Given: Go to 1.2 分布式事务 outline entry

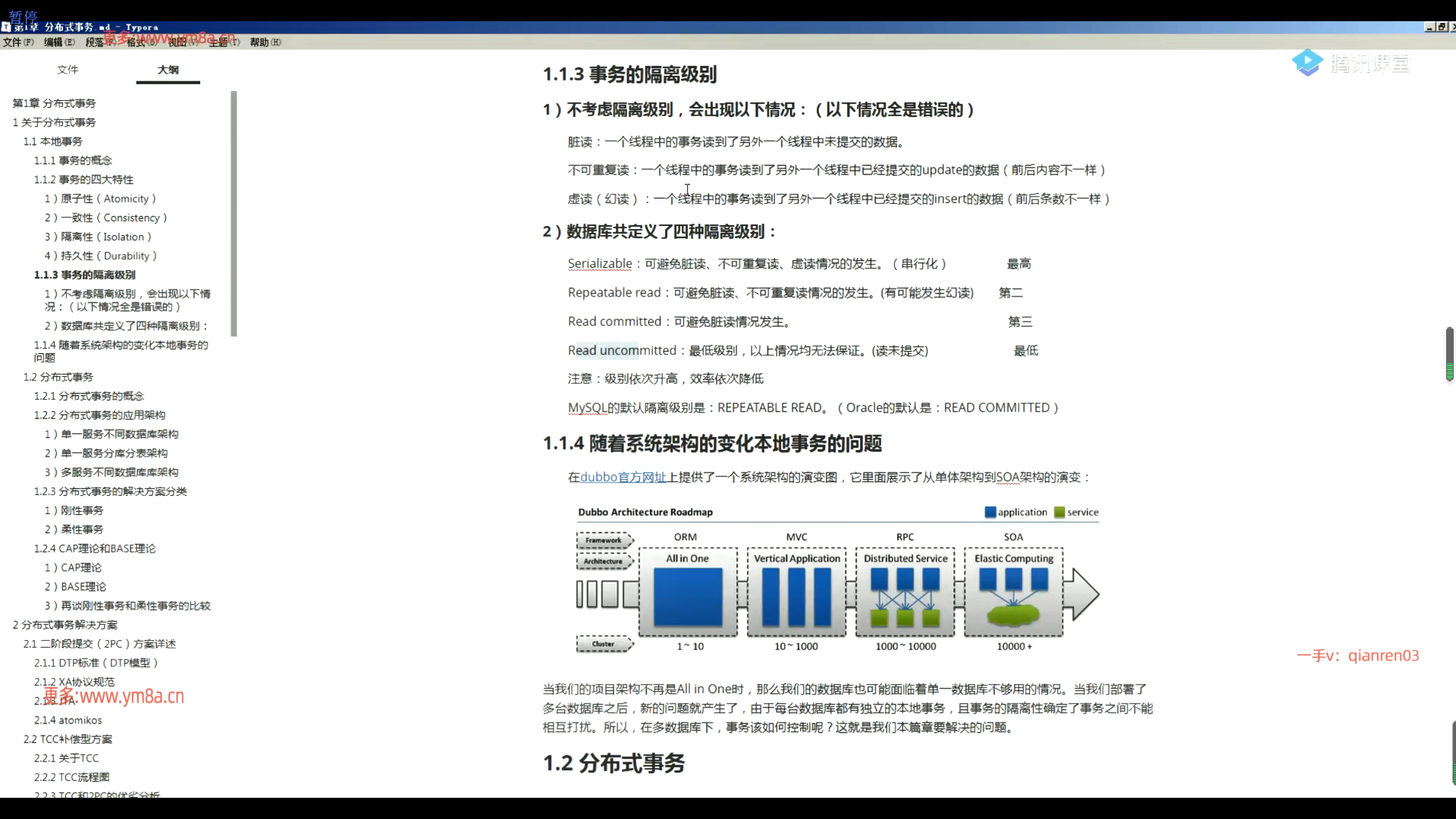Looking at the screenshot, I should pos(58,377).
